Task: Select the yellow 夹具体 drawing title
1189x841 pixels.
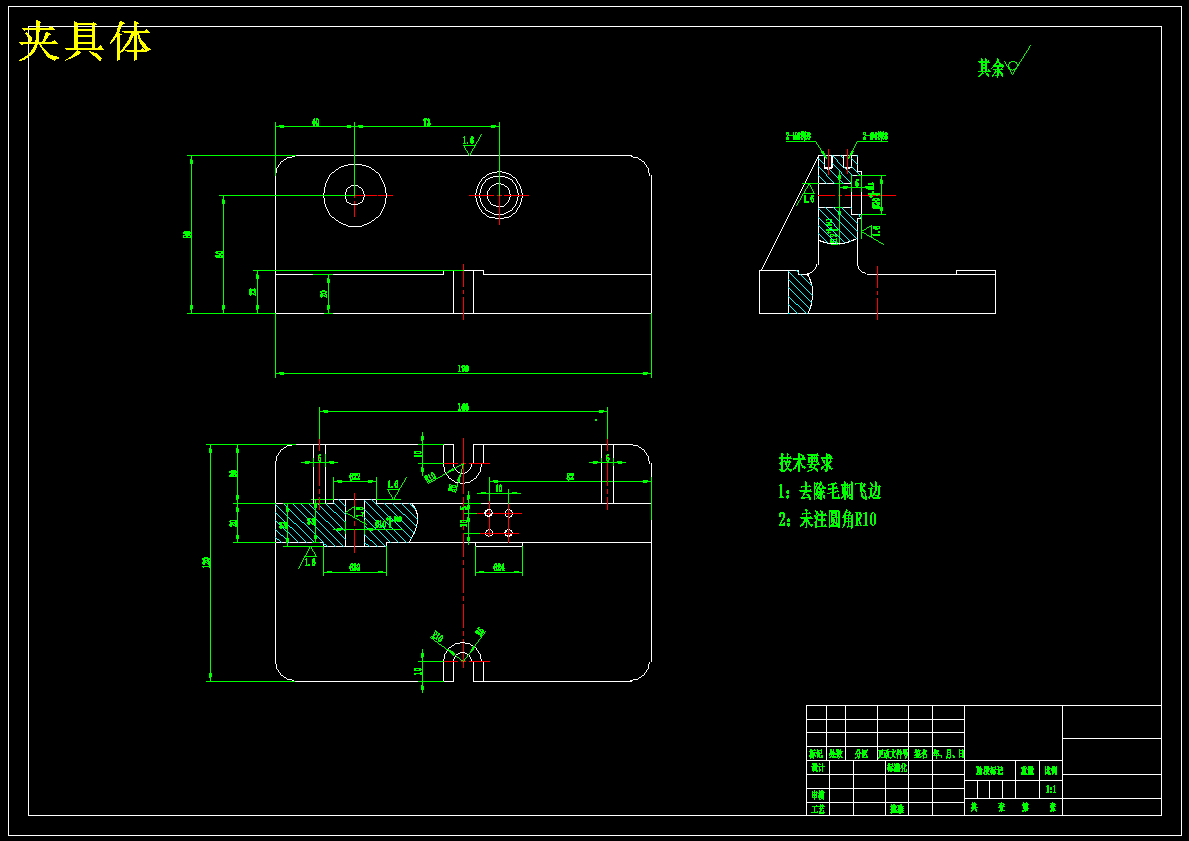Action: coord(85,42)
